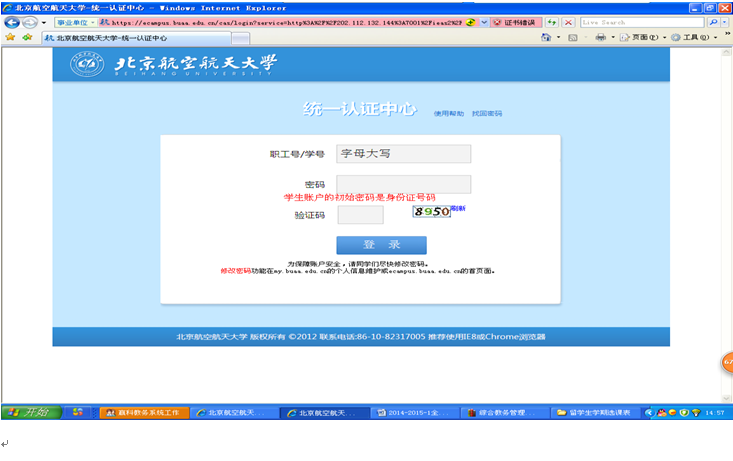Click the home icon in IE command bar
733x461 pixels.
click(x=548, y=37)
